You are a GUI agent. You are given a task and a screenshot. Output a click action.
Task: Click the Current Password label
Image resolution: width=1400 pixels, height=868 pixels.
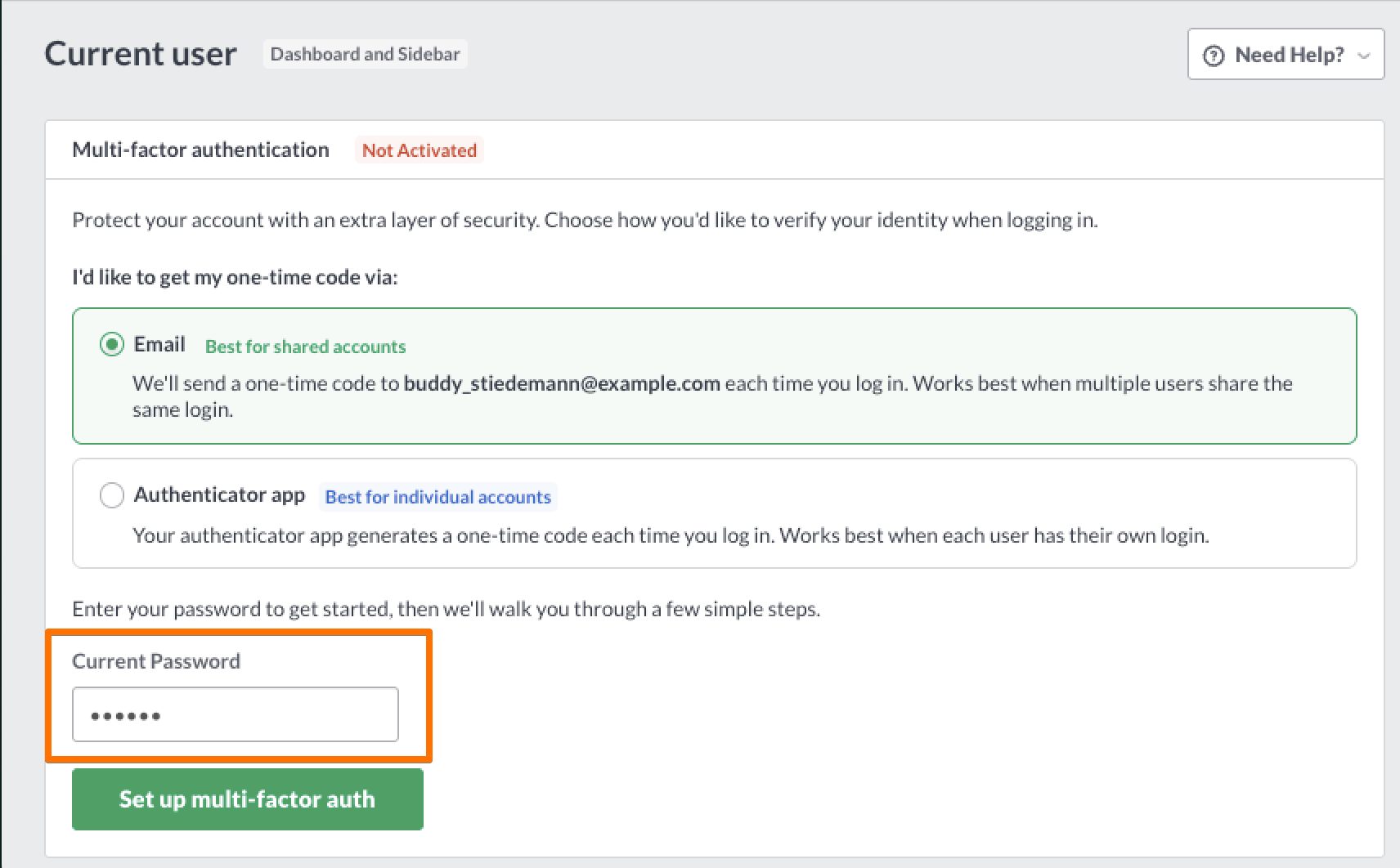[156, 661]
